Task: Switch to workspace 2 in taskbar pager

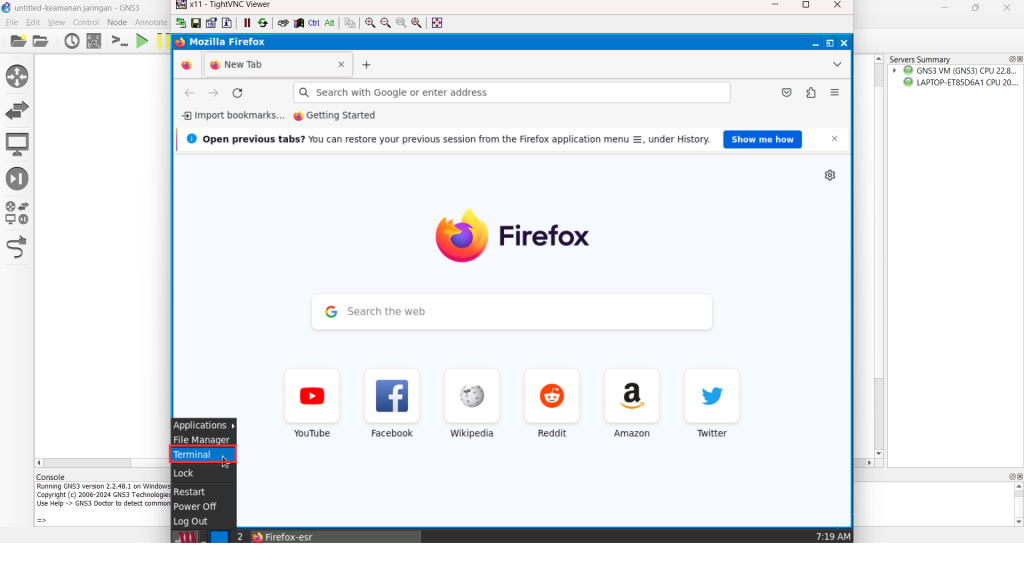Action: click(240, 537)
